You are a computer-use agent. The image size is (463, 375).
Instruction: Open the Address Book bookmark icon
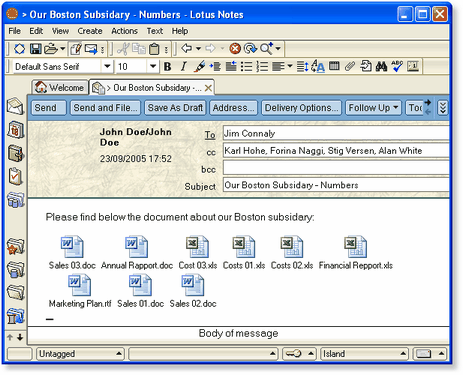click(15, 153)
